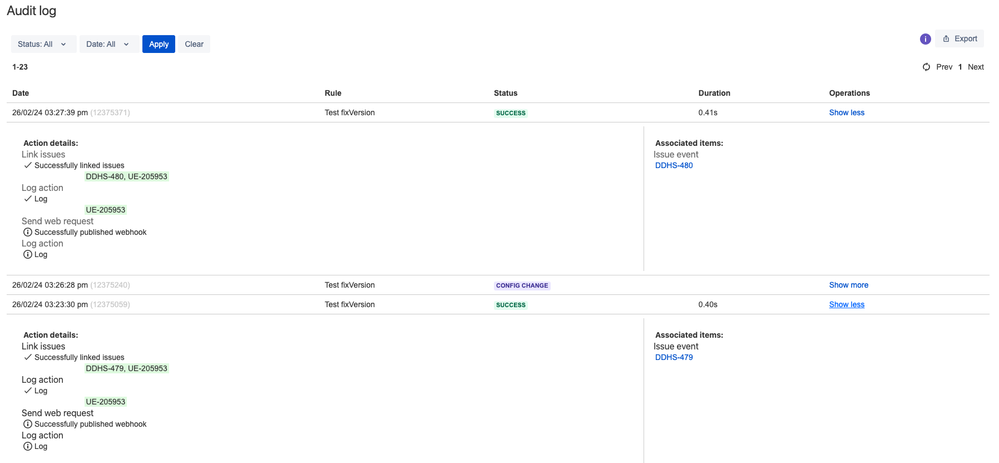This screenshot has width=999, height=463.
Task: Open the Date: All filter dropdown
Action: [108, 44]
